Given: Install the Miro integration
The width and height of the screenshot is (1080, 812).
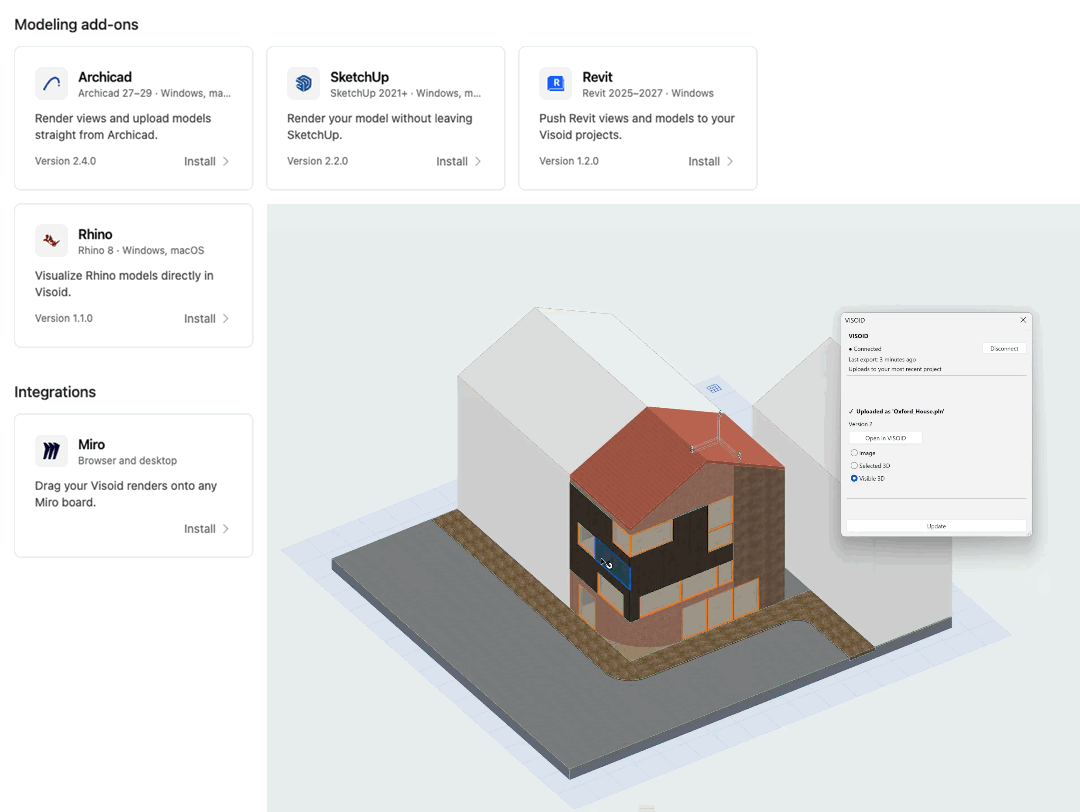Looking at the screenshot, I should (x=207, y=528).
